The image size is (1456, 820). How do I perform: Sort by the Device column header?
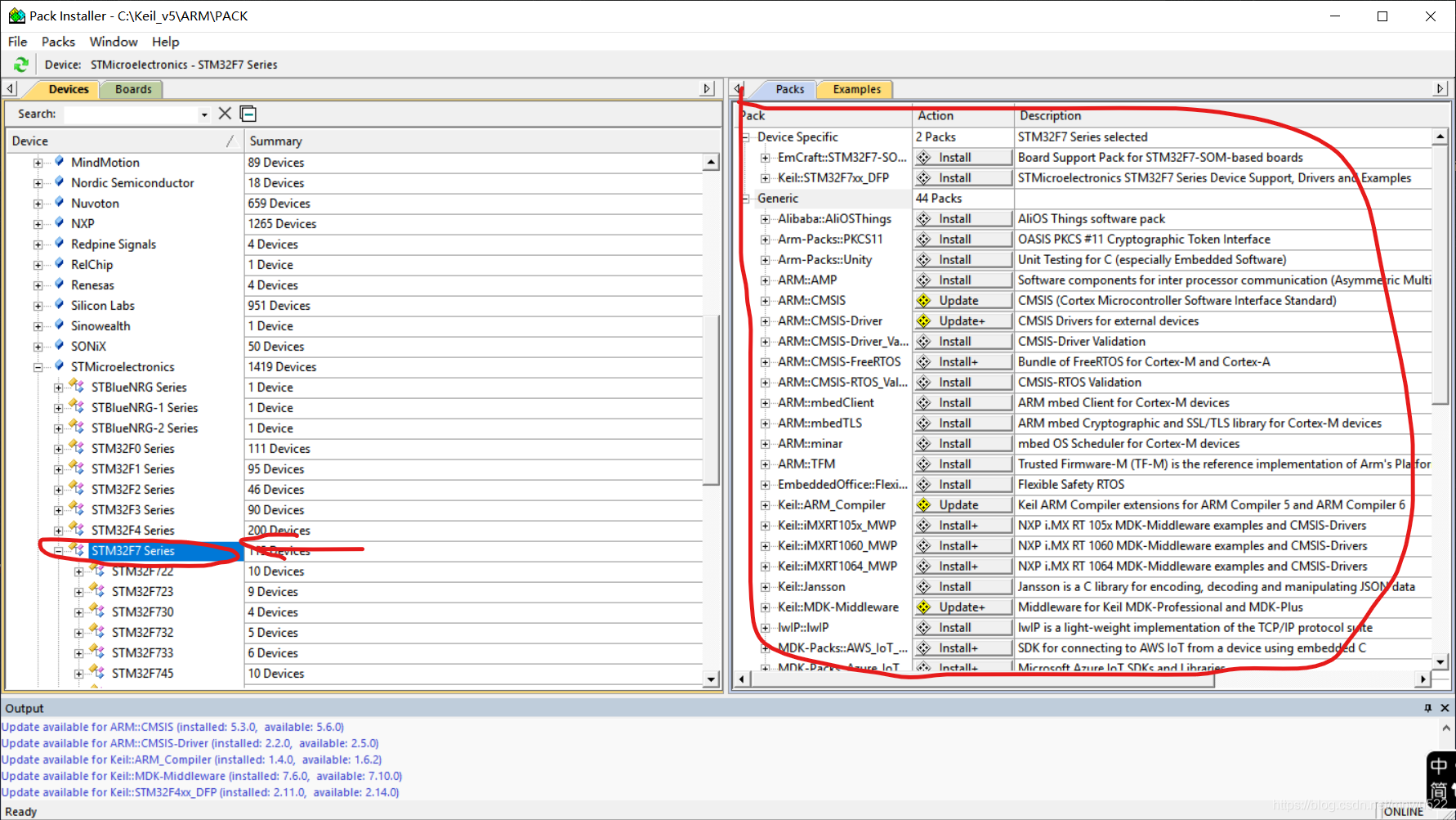point(124,141)
